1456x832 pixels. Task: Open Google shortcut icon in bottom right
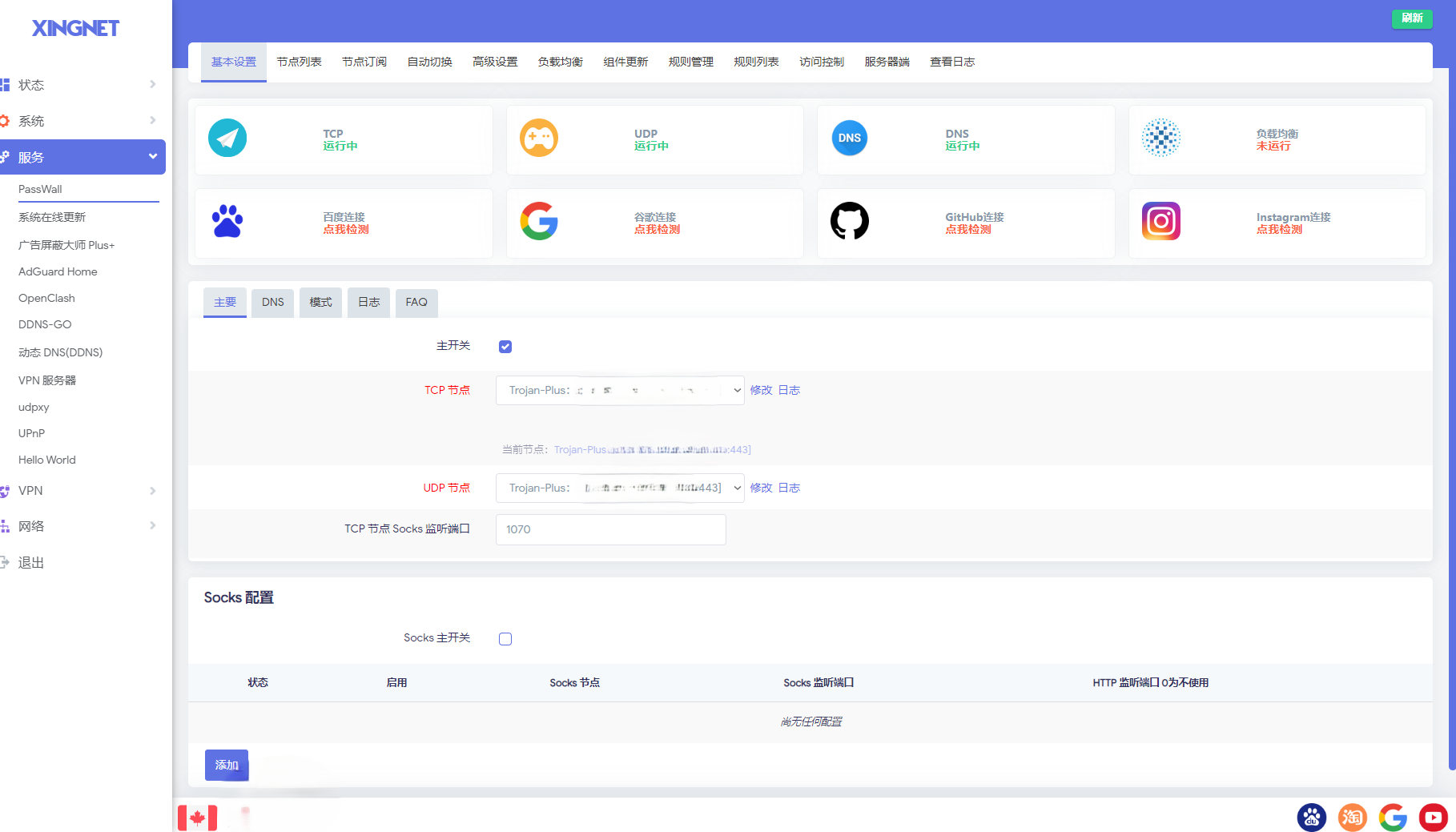point(1394,818)
